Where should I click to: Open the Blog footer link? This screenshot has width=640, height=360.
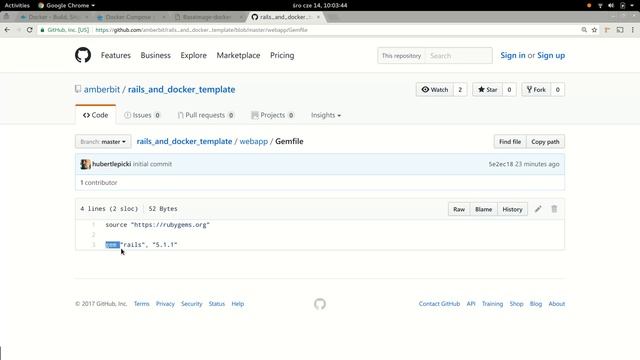tap(536, 304)
